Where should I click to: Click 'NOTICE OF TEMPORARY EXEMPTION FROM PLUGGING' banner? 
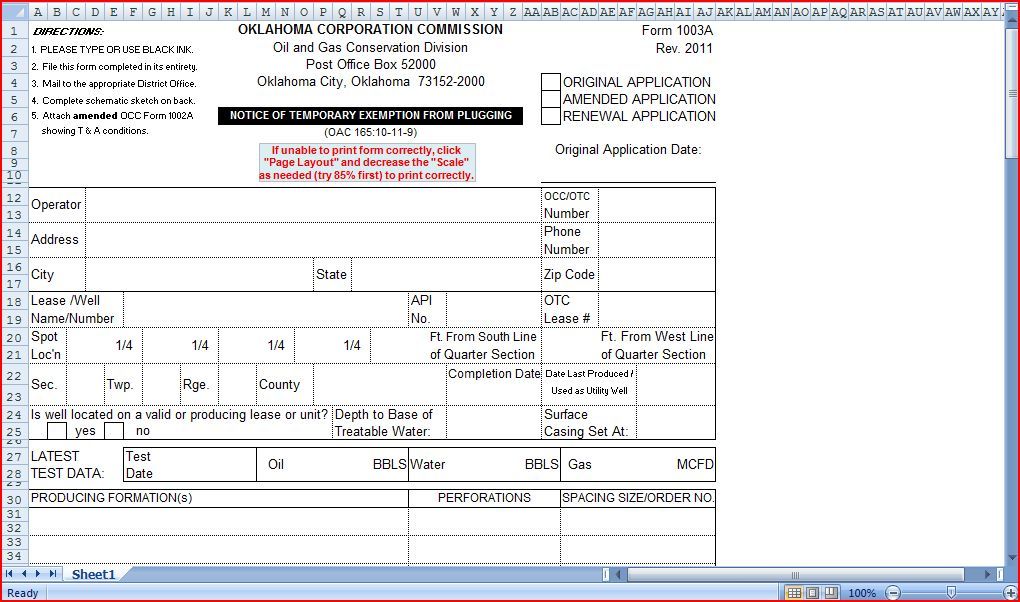pos(370,115)
